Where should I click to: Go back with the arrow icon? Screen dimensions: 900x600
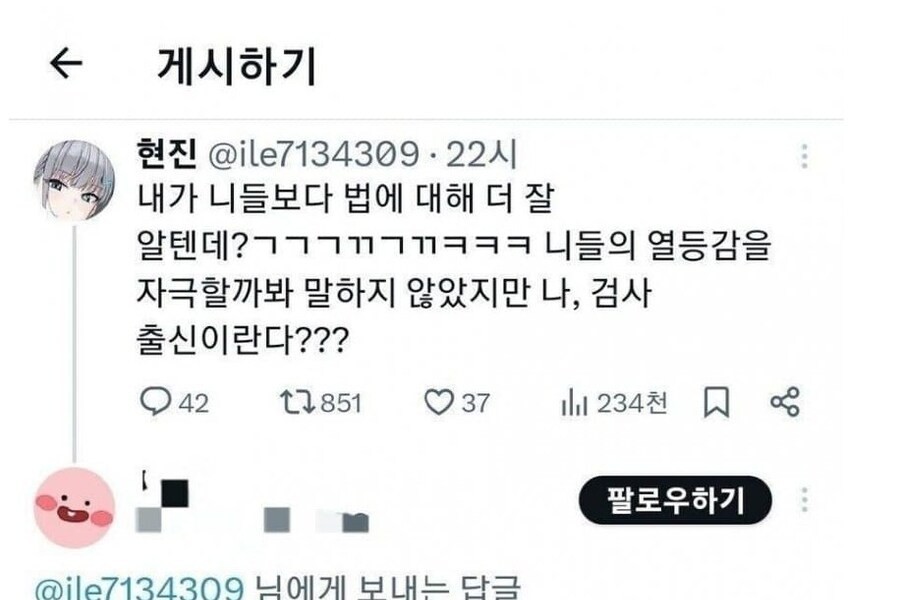[x=66, y=63]
